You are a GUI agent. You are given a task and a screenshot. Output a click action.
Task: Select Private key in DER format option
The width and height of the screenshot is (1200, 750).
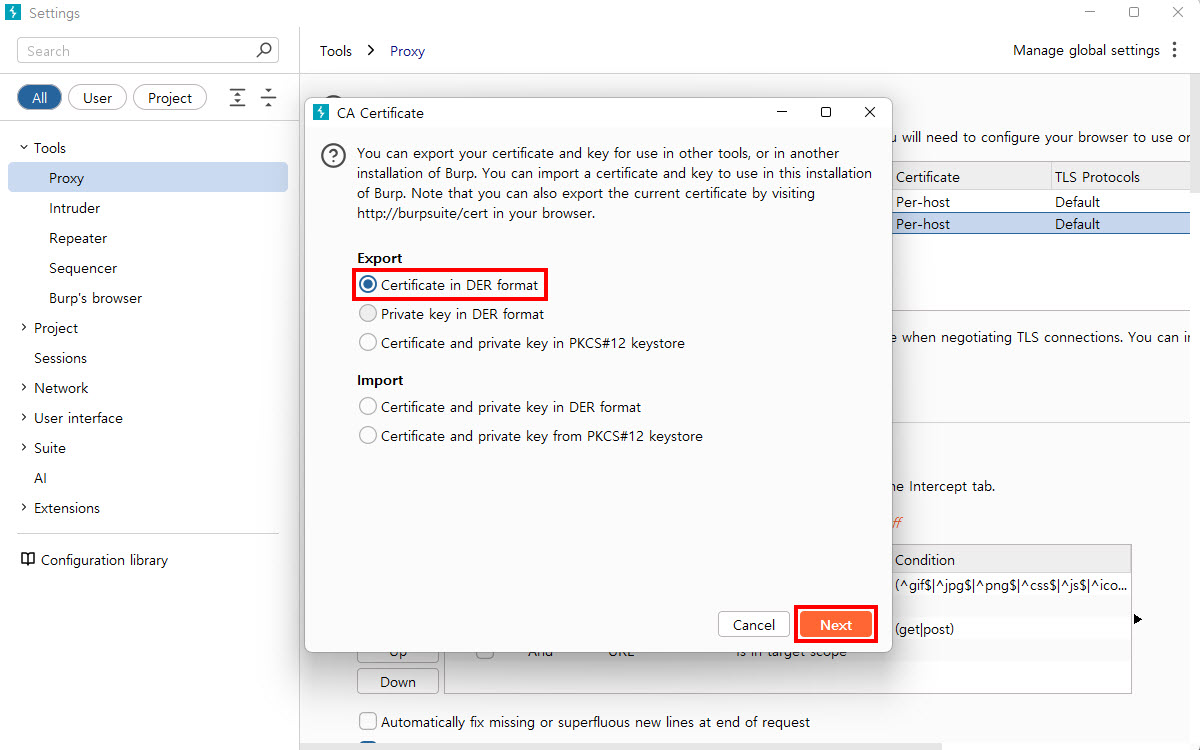point(451,314)
